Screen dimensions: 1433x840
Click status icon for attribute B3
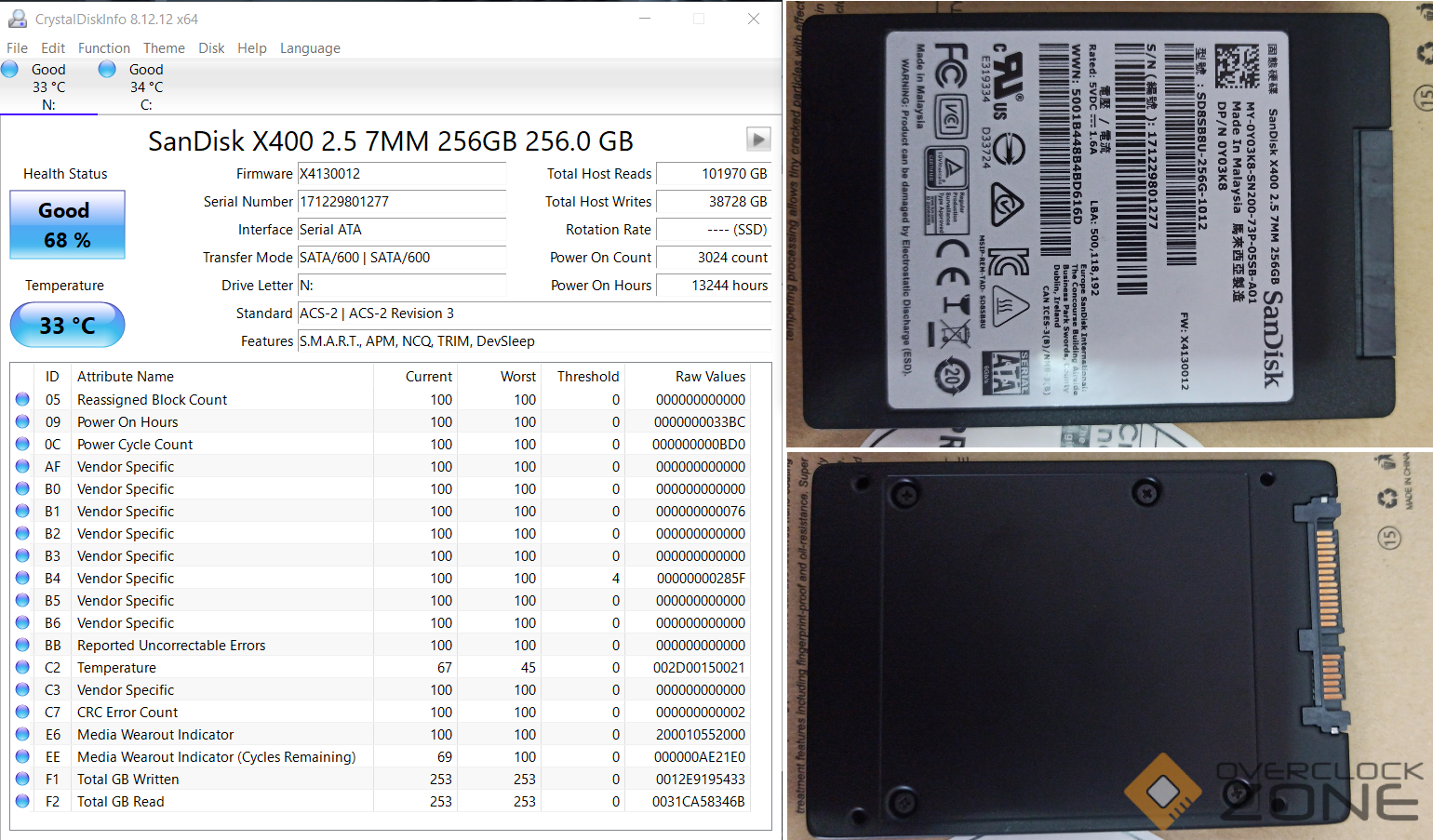(x=22, y=555)
